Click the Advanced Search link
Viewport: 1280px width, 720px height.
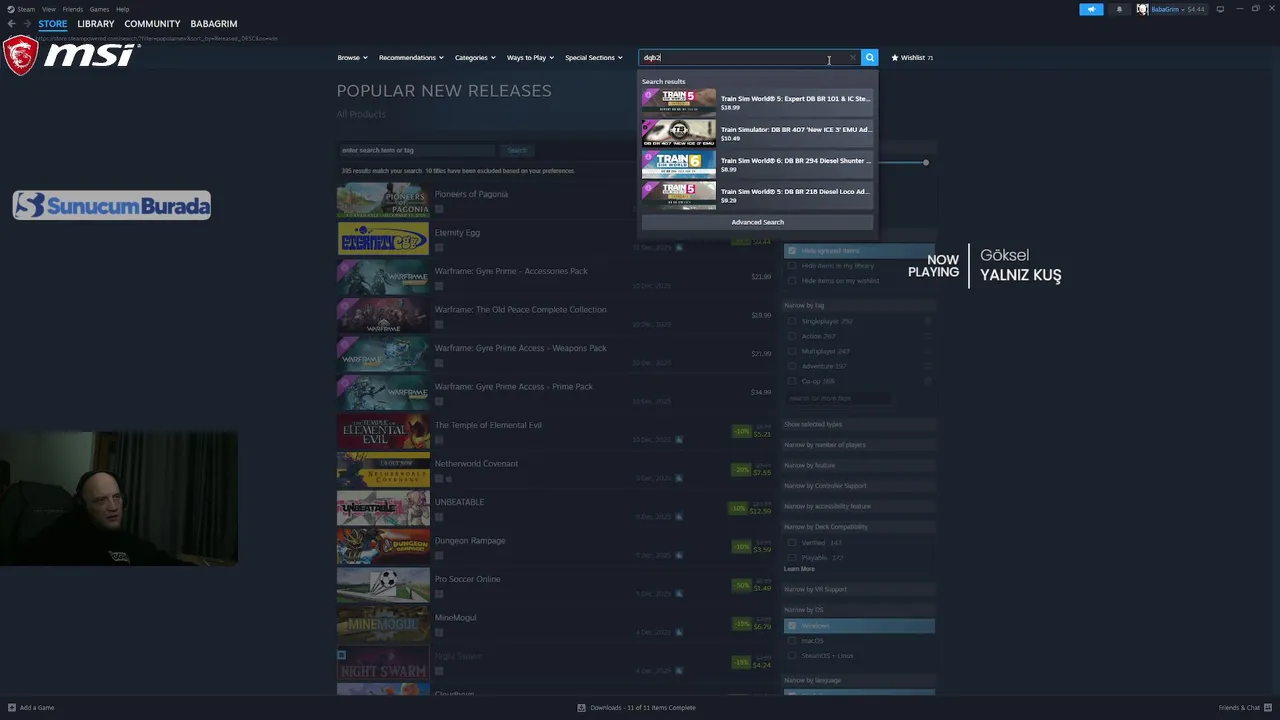(757, 222)
